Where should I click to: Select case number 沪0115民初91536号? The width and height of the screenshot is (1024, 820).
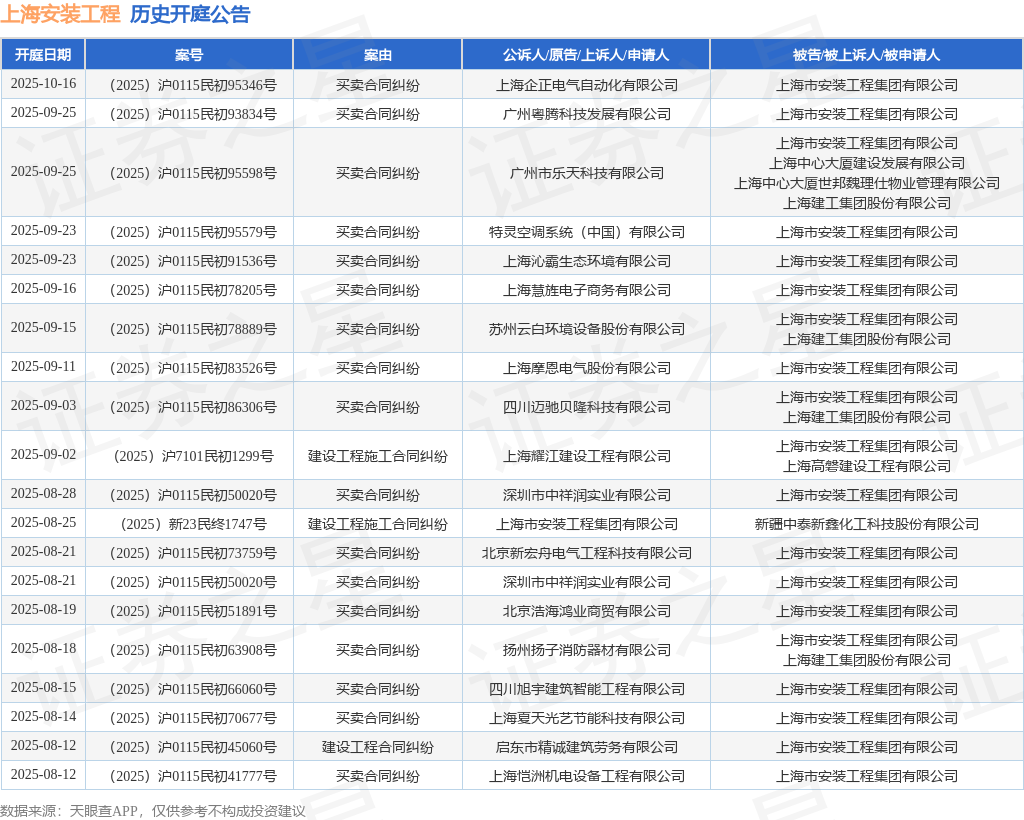(193, 261)
